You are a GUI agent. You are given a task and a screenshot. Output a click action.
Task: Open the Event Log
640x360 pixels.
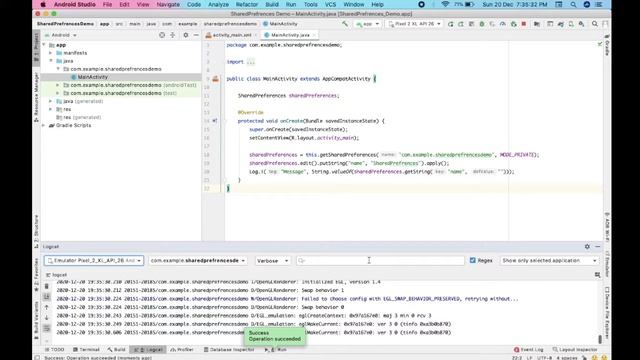pyautogui.click(x=529, y=350)
